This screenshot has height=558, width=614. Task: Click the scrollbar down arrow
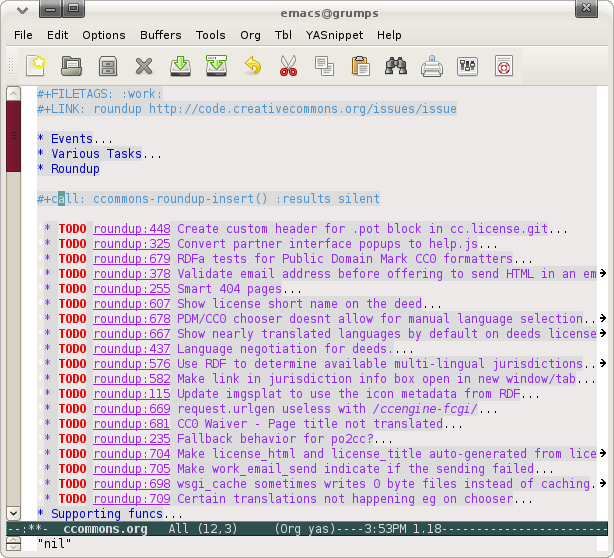point(13,512)
